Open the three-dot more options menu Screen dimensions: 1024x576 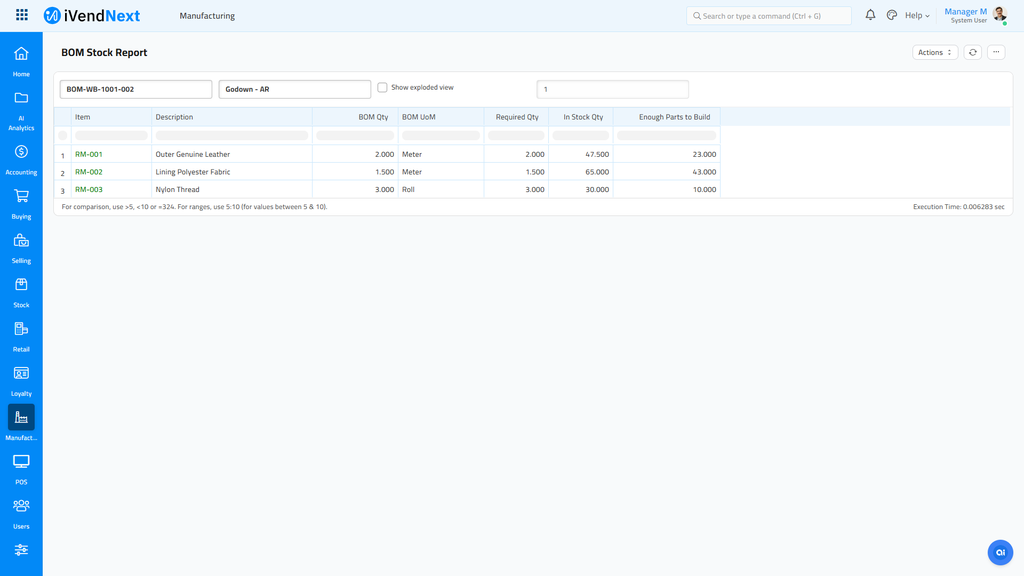(x=996, y=52)
